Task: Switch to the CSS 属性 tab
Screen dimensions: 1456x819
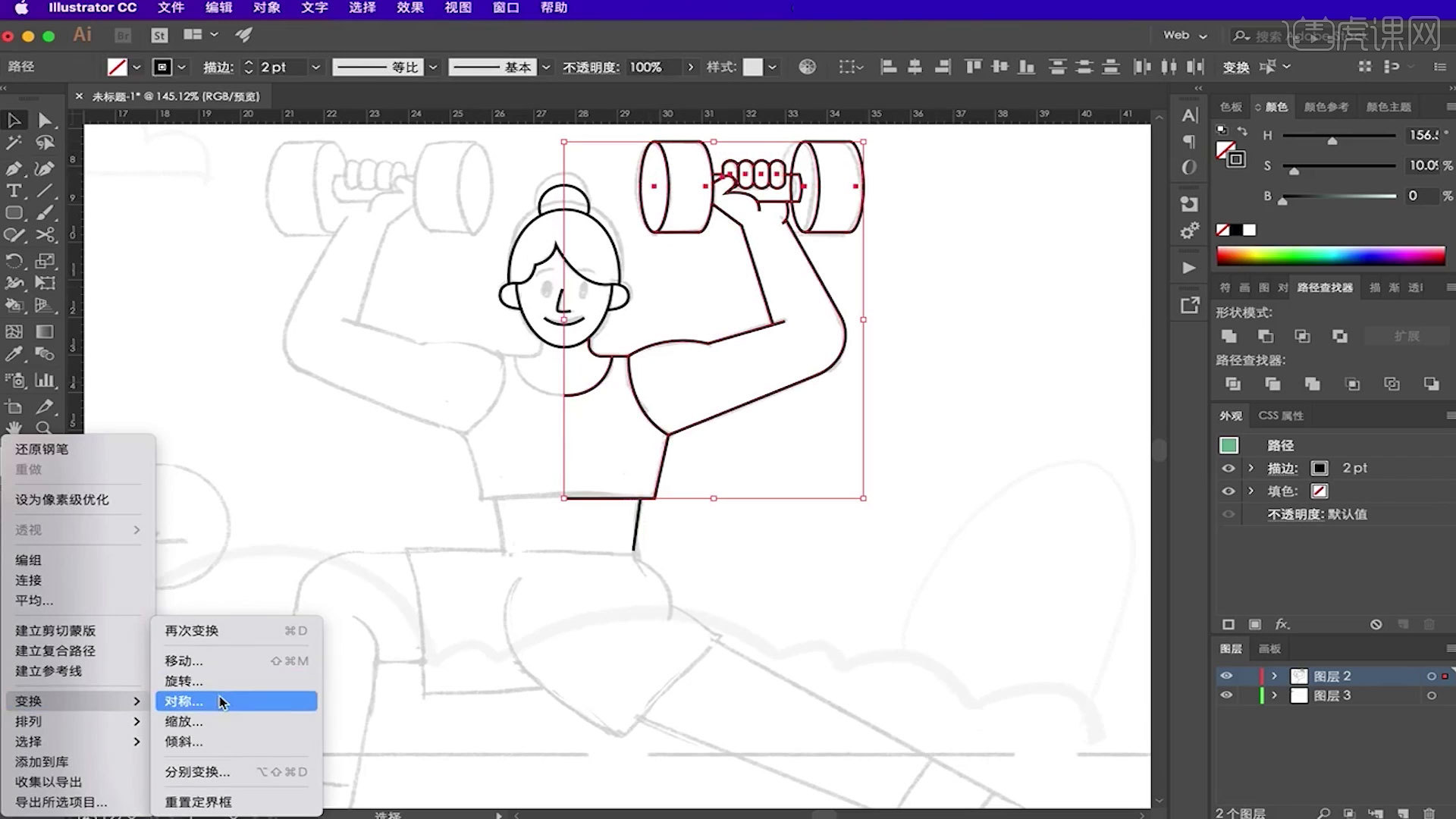Action: click(1281, 416)
